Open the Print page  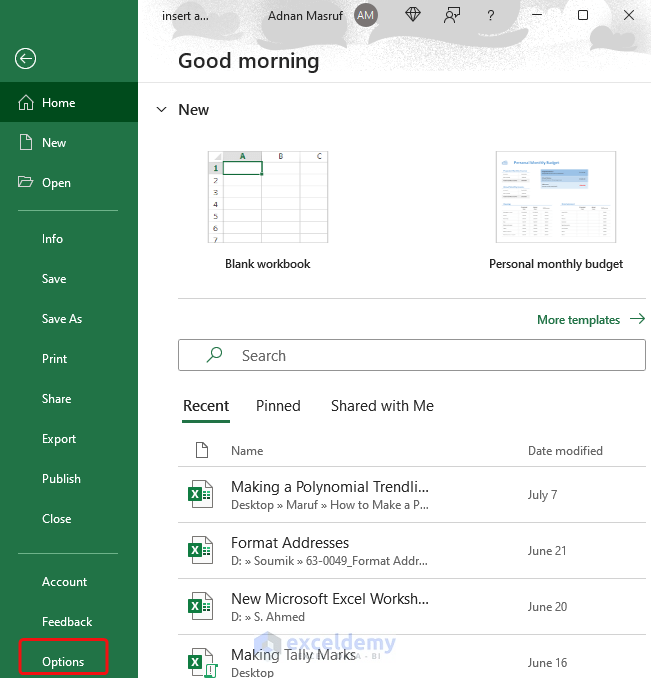point(54,359)
